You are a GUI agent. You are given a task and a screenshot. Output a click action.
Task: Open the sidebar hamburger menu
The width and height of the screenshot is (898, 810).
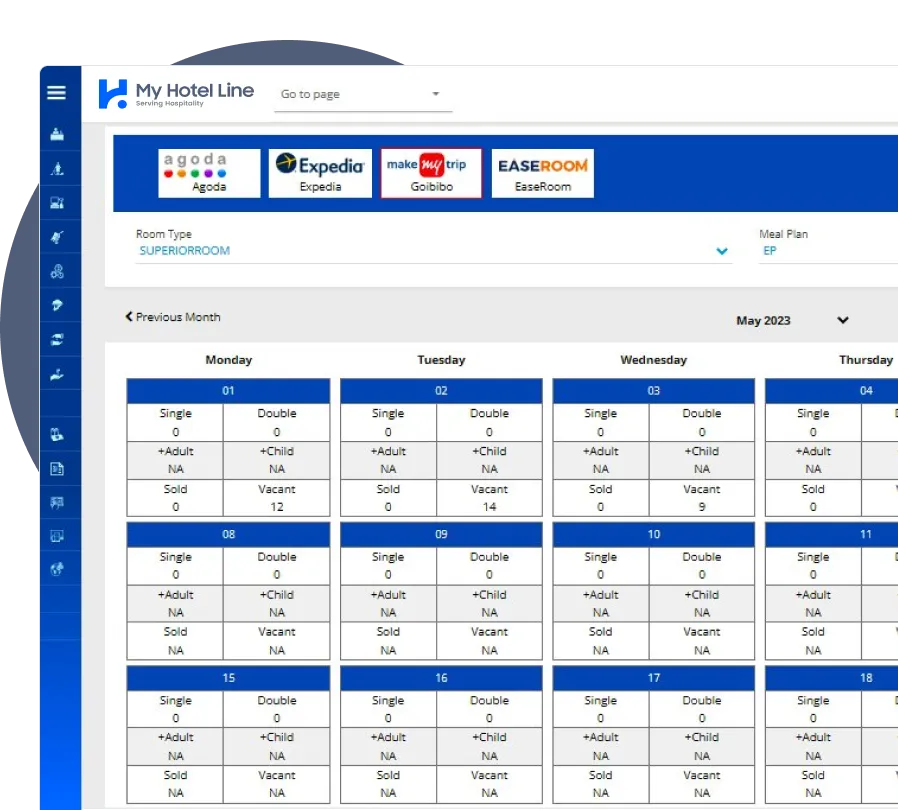pyautogui.click(x=57, y=91)
